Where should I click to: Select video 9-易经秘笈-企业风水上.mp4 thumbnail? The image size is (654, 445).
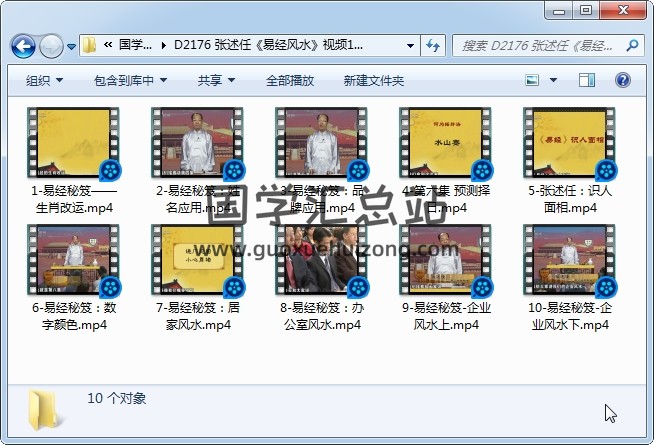coord(445,259)
